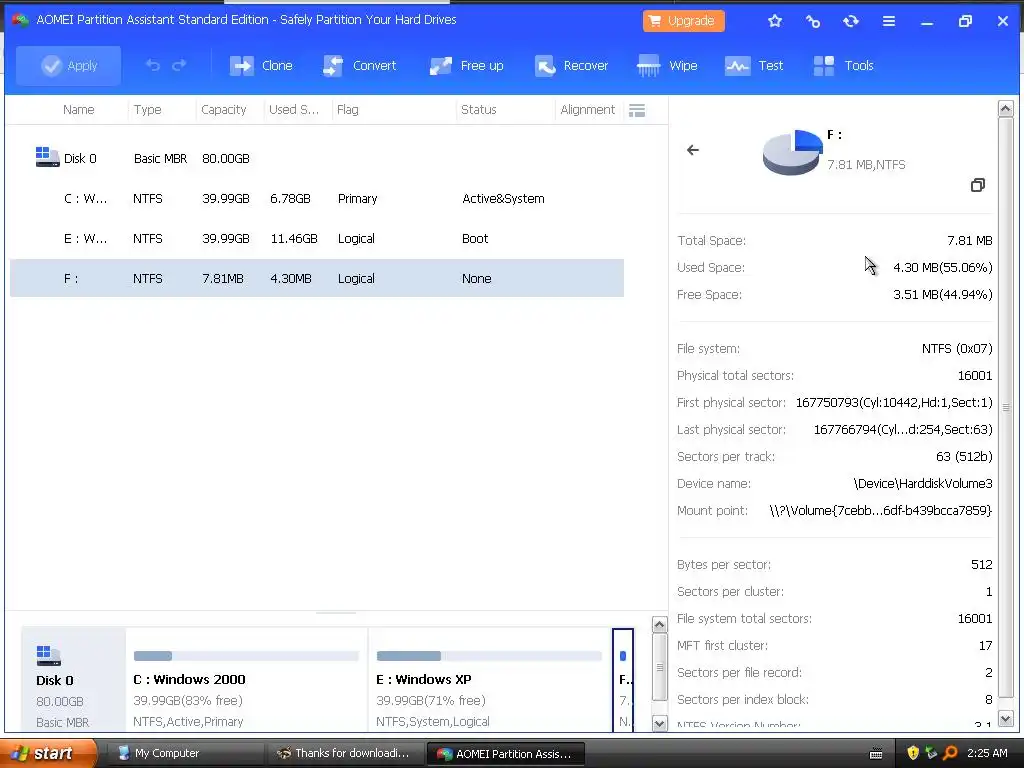1024x768 pixels.
Task: Open the Free up menu
Action: click(x=466, y=65)
